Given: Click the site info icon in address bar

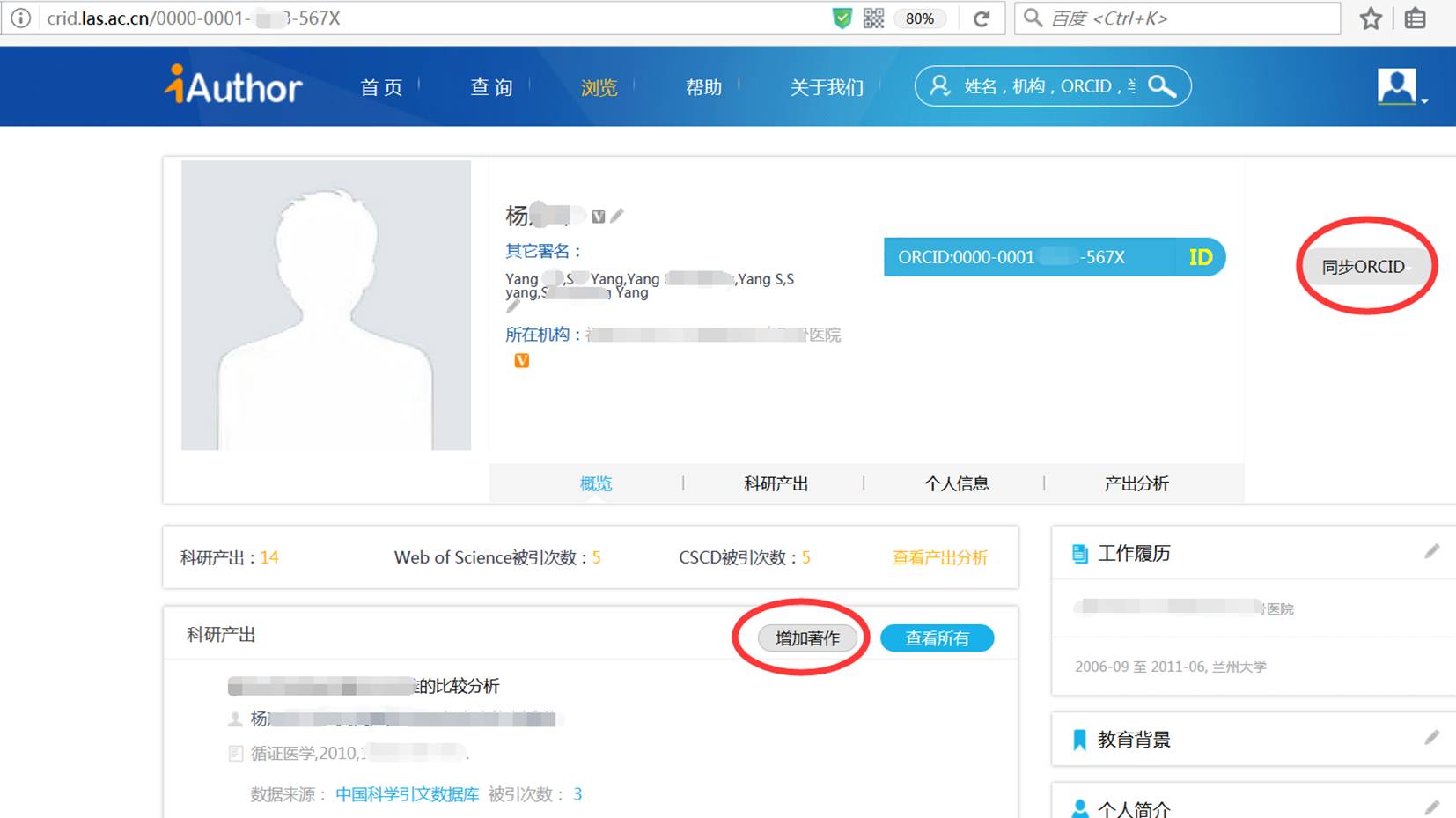Looking at the screenshot, I should tap(20, 18).
